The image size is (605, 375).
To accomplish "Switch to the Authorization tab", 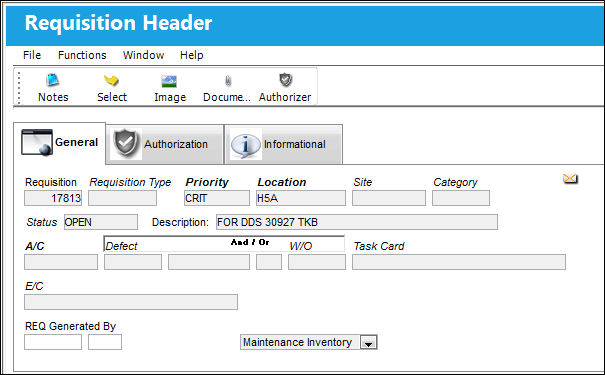I will (165, 144).
